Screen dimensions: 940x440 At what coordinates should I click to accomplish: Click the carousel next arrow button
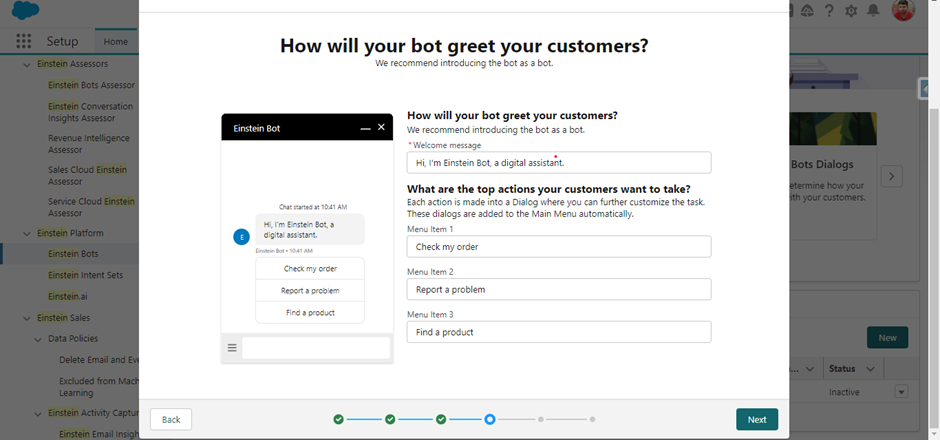coord(891,176)
